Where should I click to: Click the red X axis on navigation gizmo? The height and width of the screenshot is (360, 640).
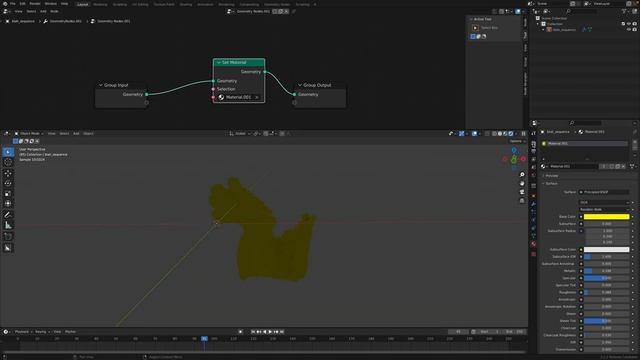coord(523,159)
